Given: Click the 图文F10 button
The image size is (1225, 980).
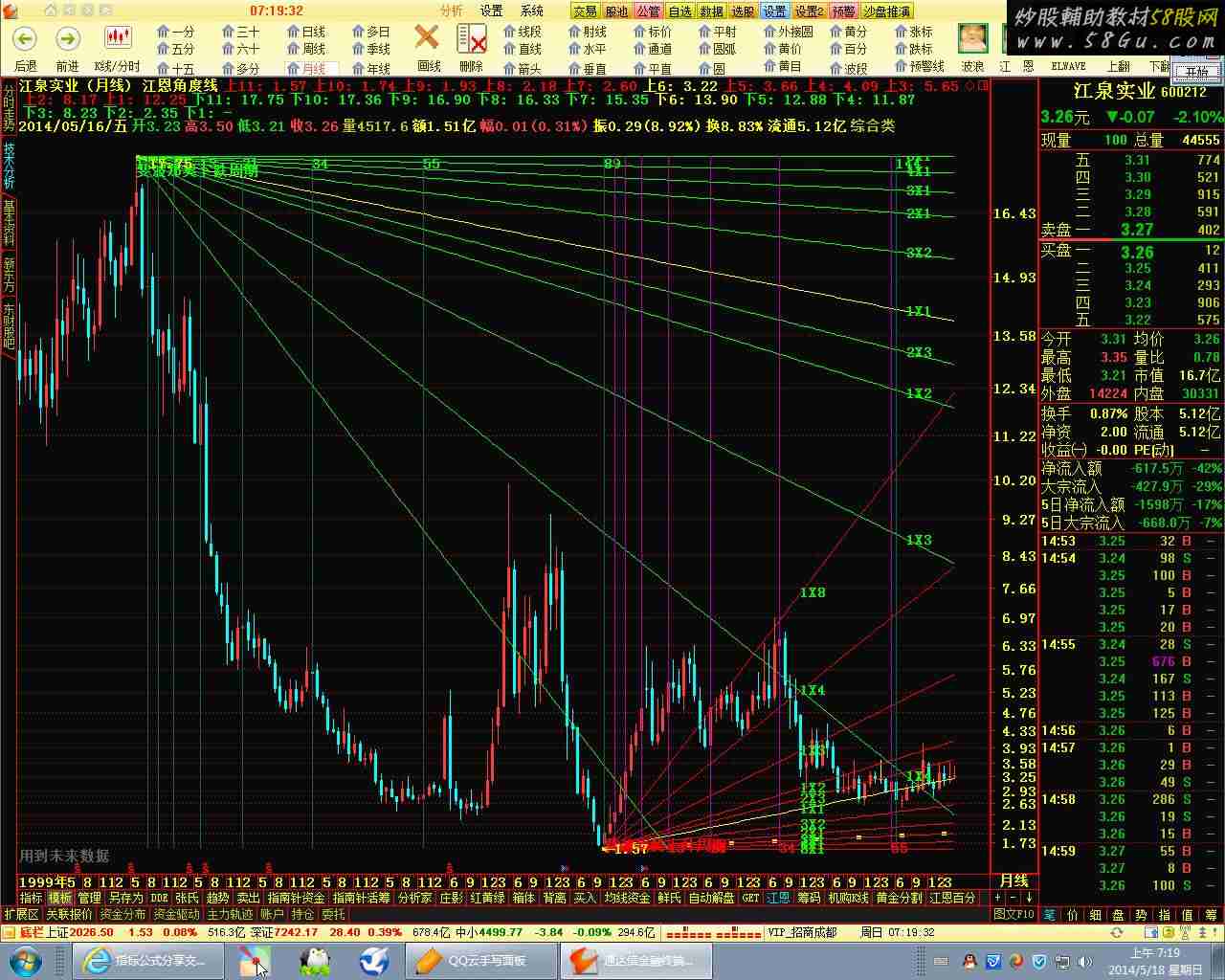Looking at the screenshot, I should 1014,915.
